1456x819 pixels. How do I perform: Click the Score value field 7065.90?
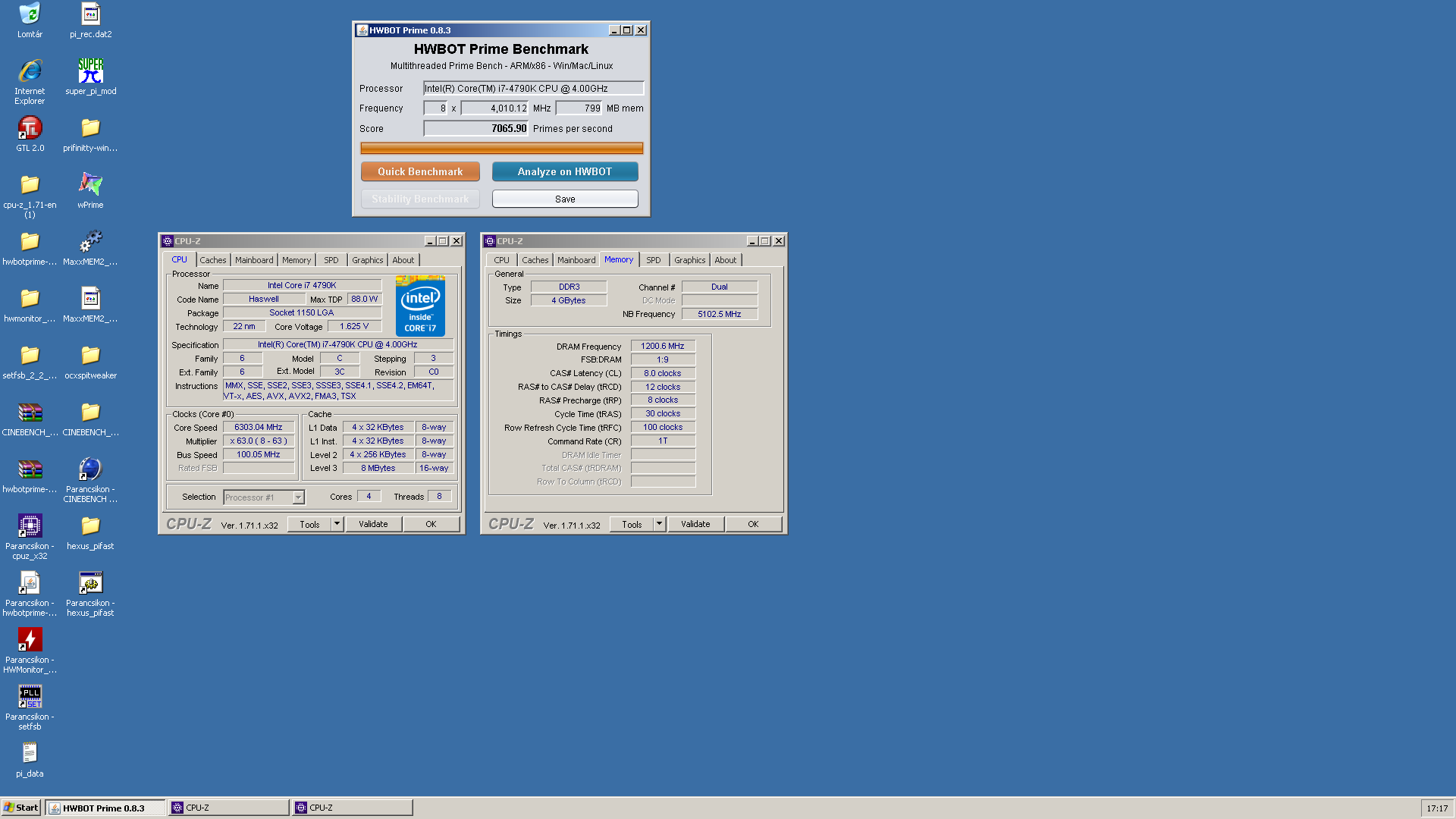click(476, 128)
